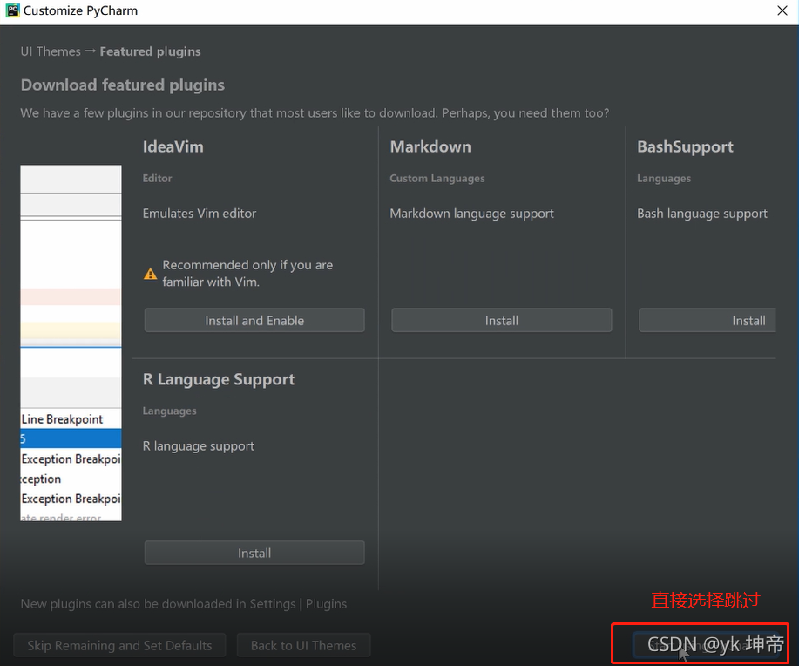Click Bash language support description

coord(703,213)
